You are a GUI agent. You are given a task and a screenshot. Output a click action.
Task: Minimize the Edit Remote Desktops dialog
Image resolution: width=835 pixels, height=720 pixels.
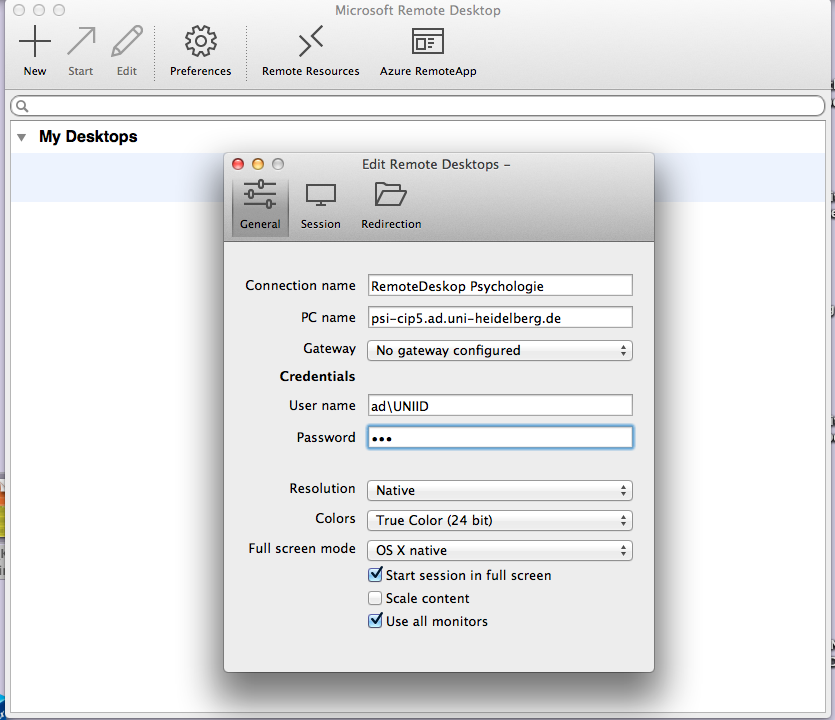click(258, 164)
